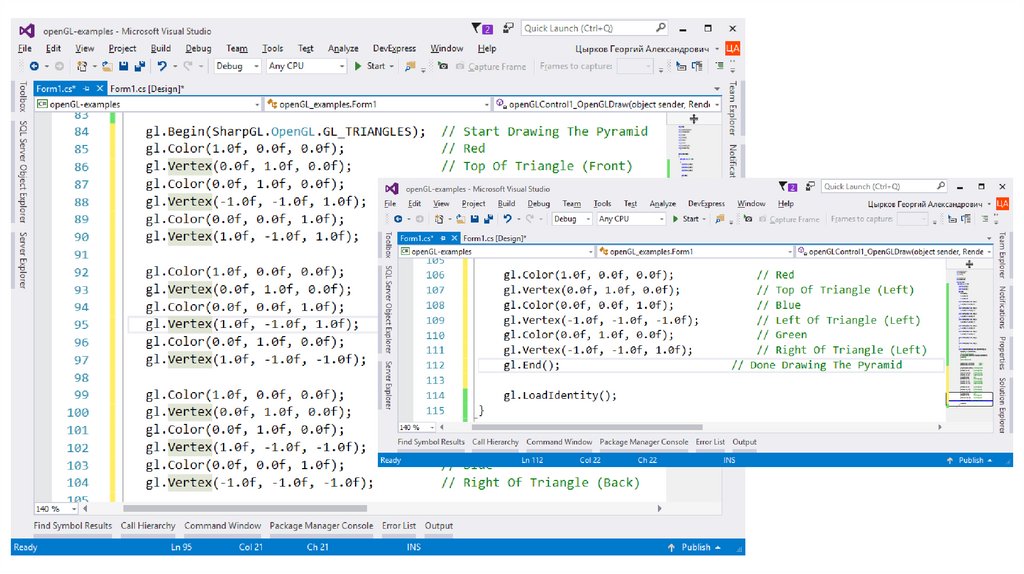Viewport: 1024px width, 574px height.
Task: Click Publish in the foreground window status bar
Action: 970,460
